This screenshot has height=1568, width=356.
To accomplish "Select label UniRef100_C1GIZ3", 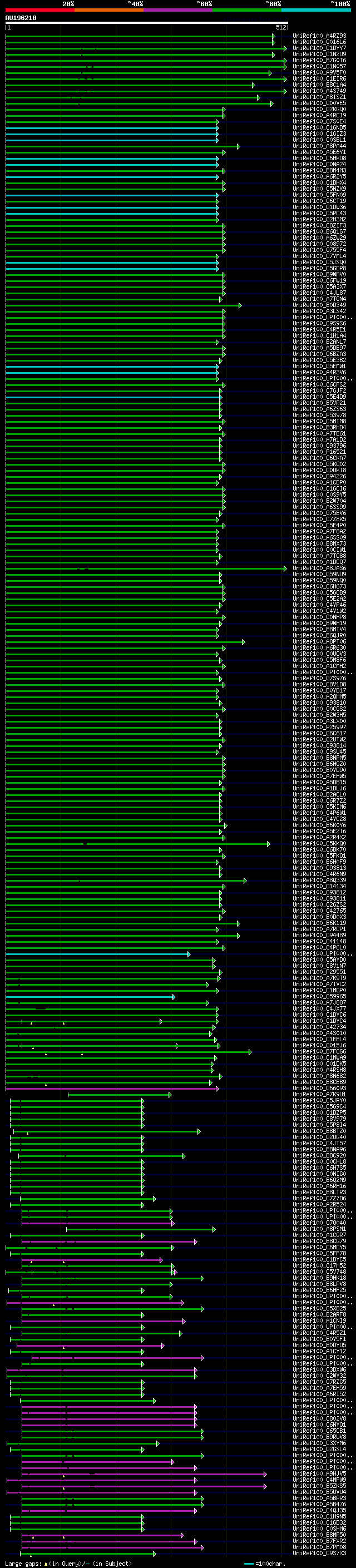I will click(x=319, y=134).
